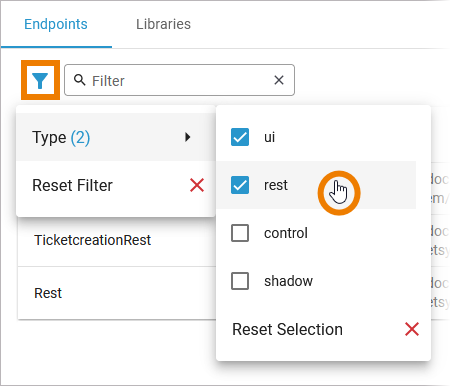The width and height of the screenshot is (451, 386).
Task: Click Reset Selection text
Action: coord(287,329)
